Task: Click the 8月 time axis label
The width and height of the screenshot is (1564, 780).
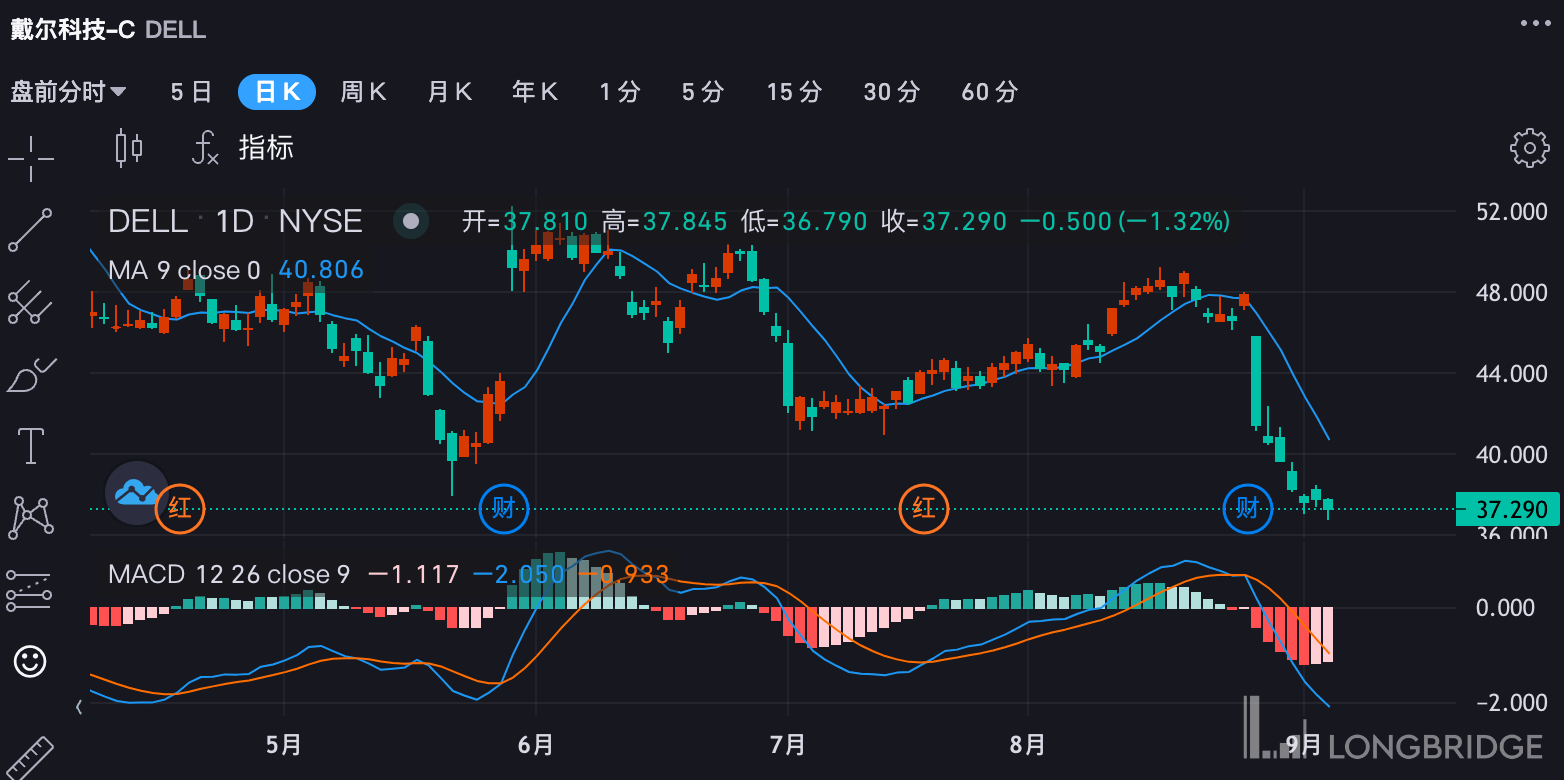Action: coord(1028,745)
